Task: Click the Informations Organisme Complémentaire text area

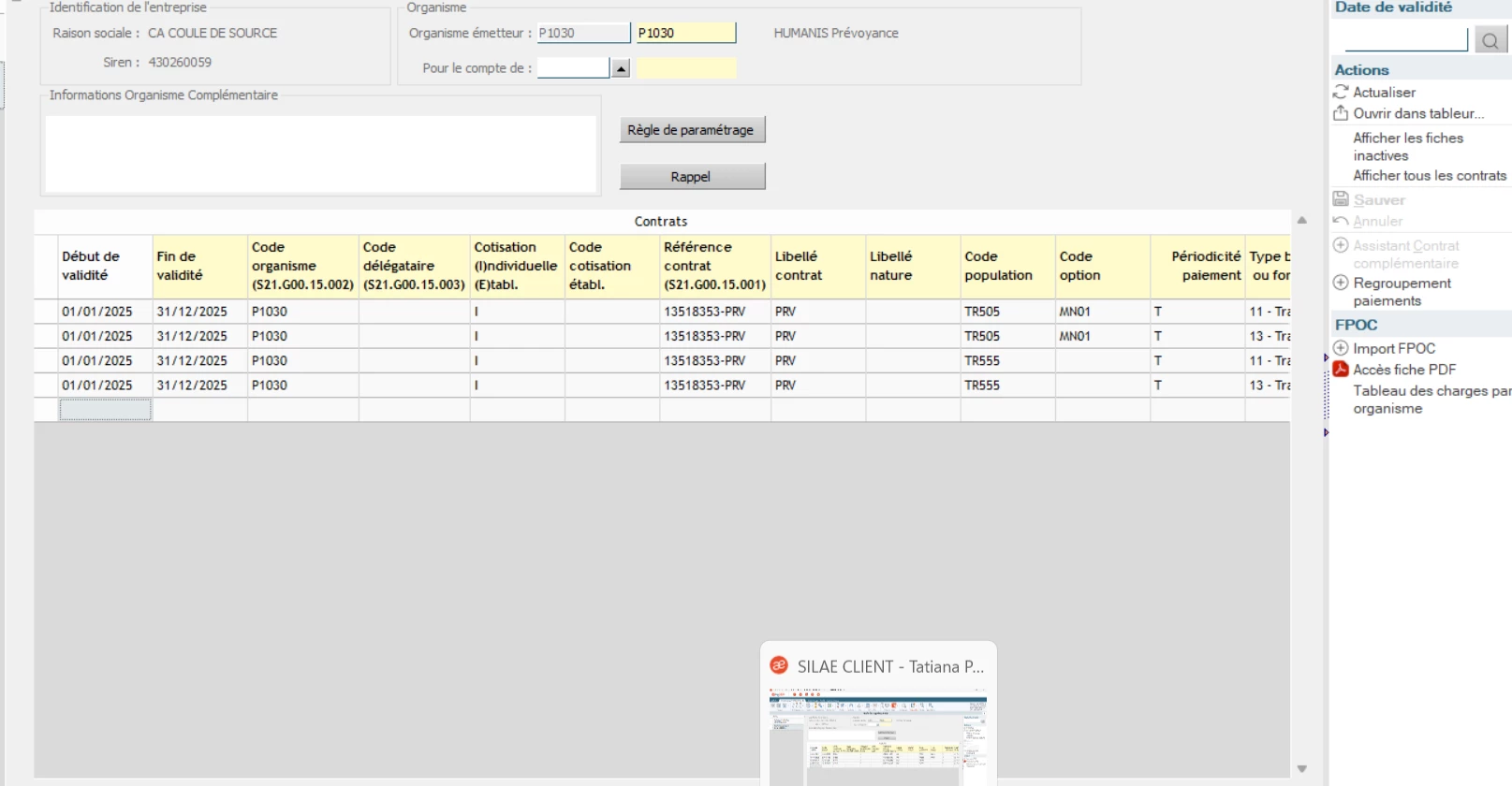Action: (x=320, y=154)
